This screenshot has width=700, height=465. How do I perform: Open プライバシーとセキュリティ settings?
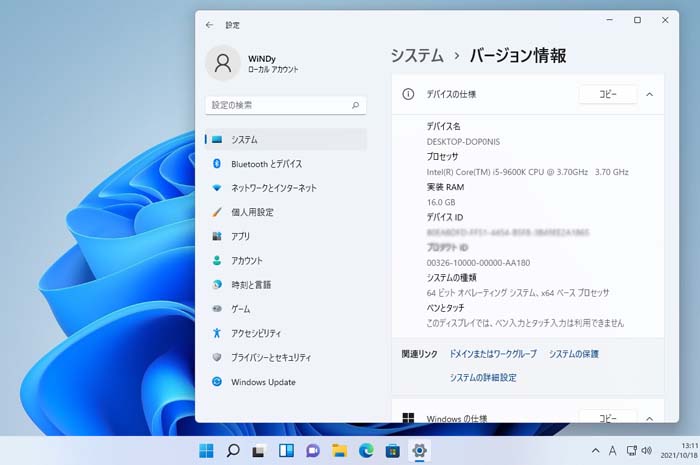(286, 357)
